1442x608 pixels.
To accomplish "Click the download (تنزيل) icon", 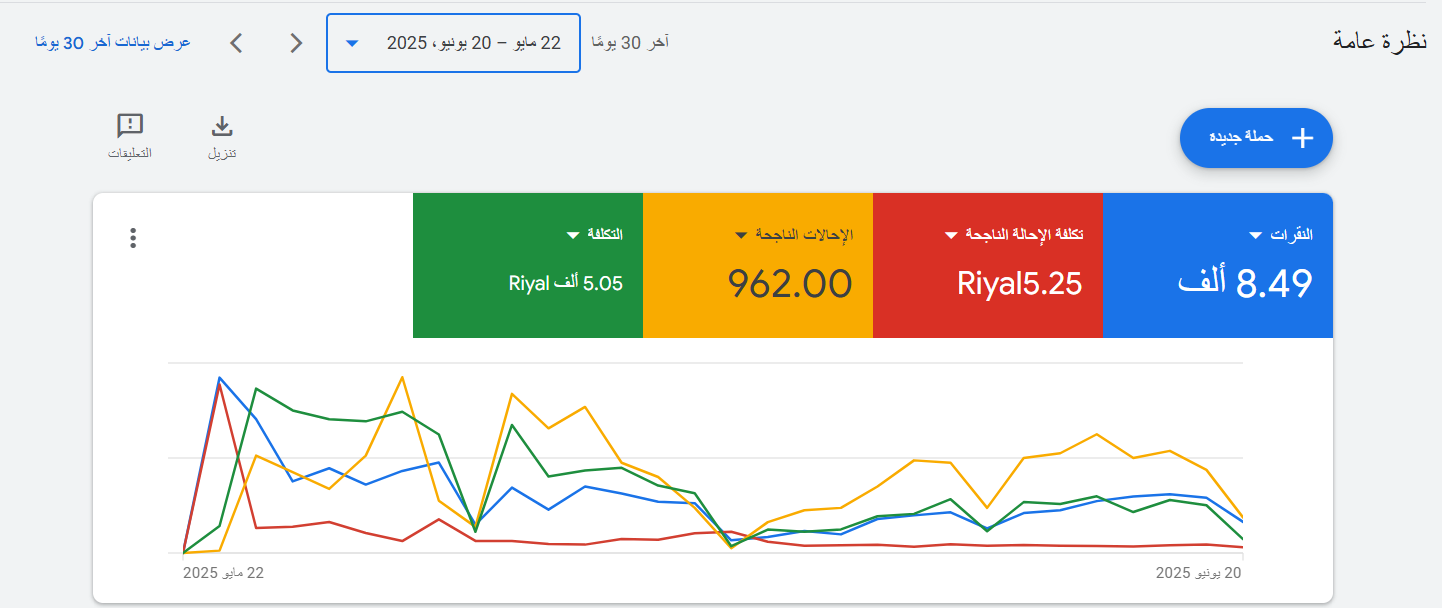I will click(x=222, y=127).
